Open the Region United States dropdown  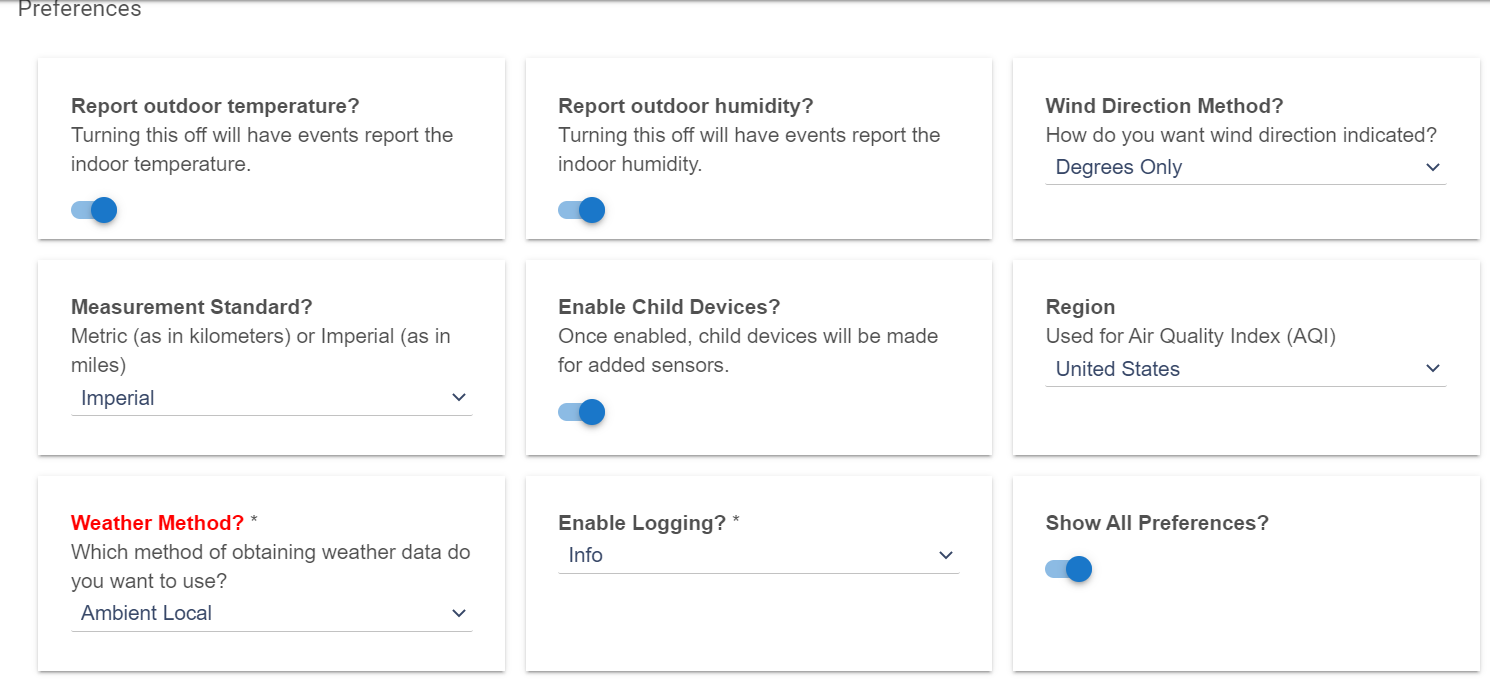1245,370
